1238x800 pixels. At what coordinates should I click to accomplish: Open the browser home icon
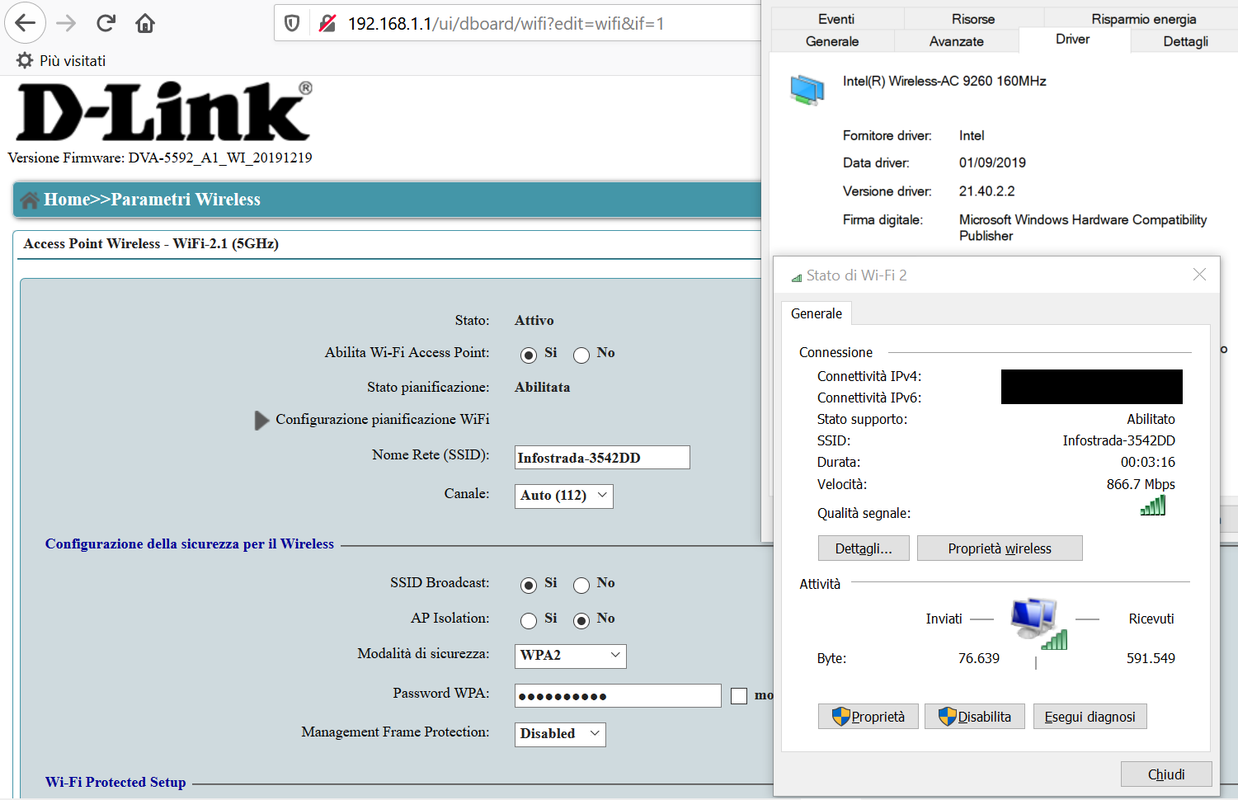click(146, 22)
